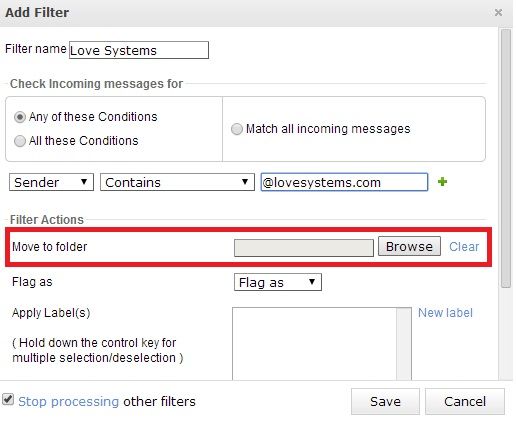
Task: Select Any of these Conditions radio
Action: point(20,117)
